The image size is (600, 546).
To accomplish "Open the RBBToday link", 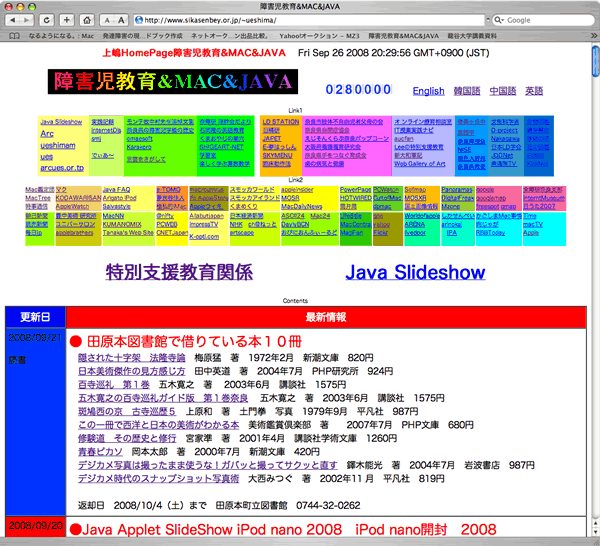I will [491, 233].
